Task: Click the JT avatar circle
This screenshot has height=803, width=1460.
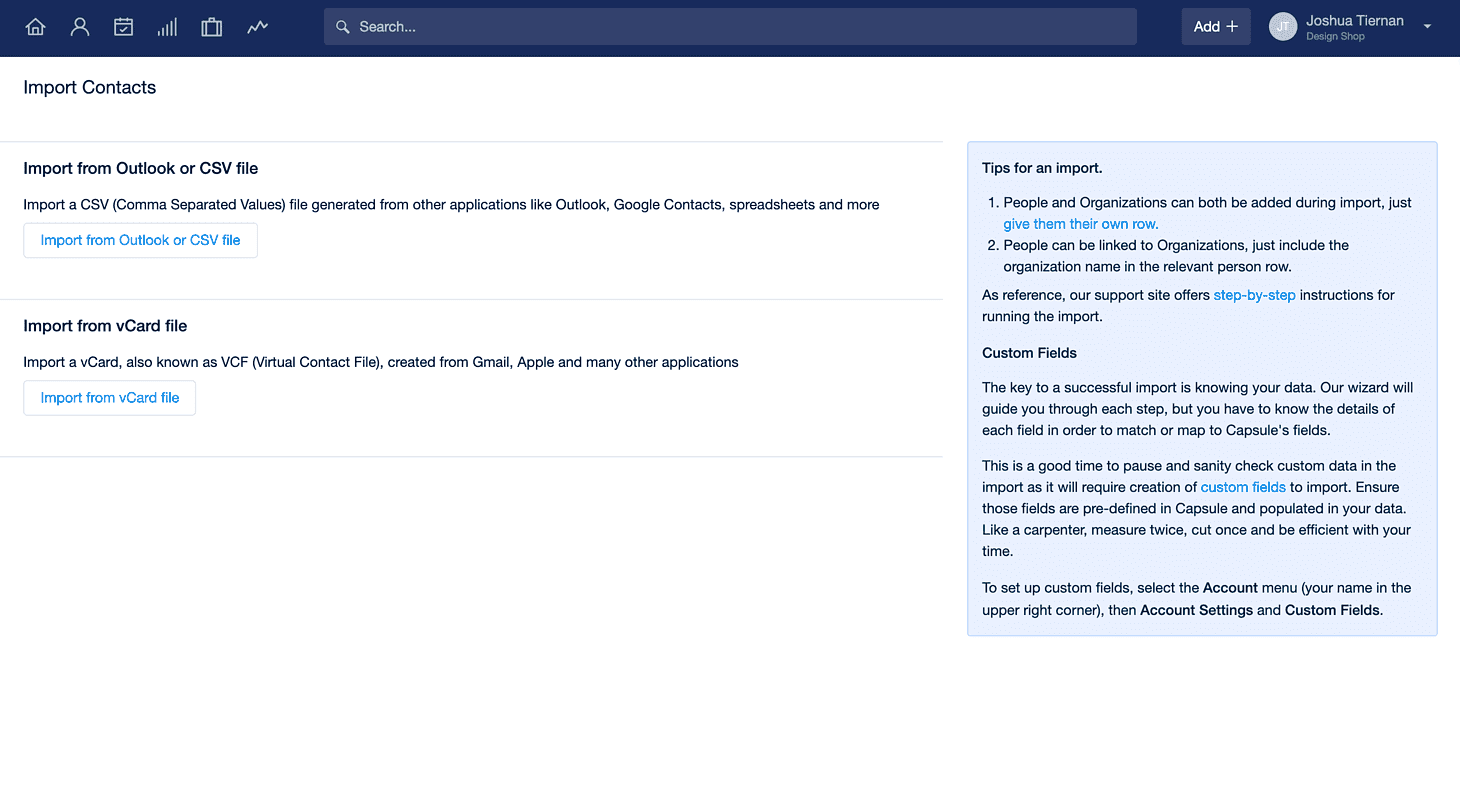Action: click(x=1283, y=27)
